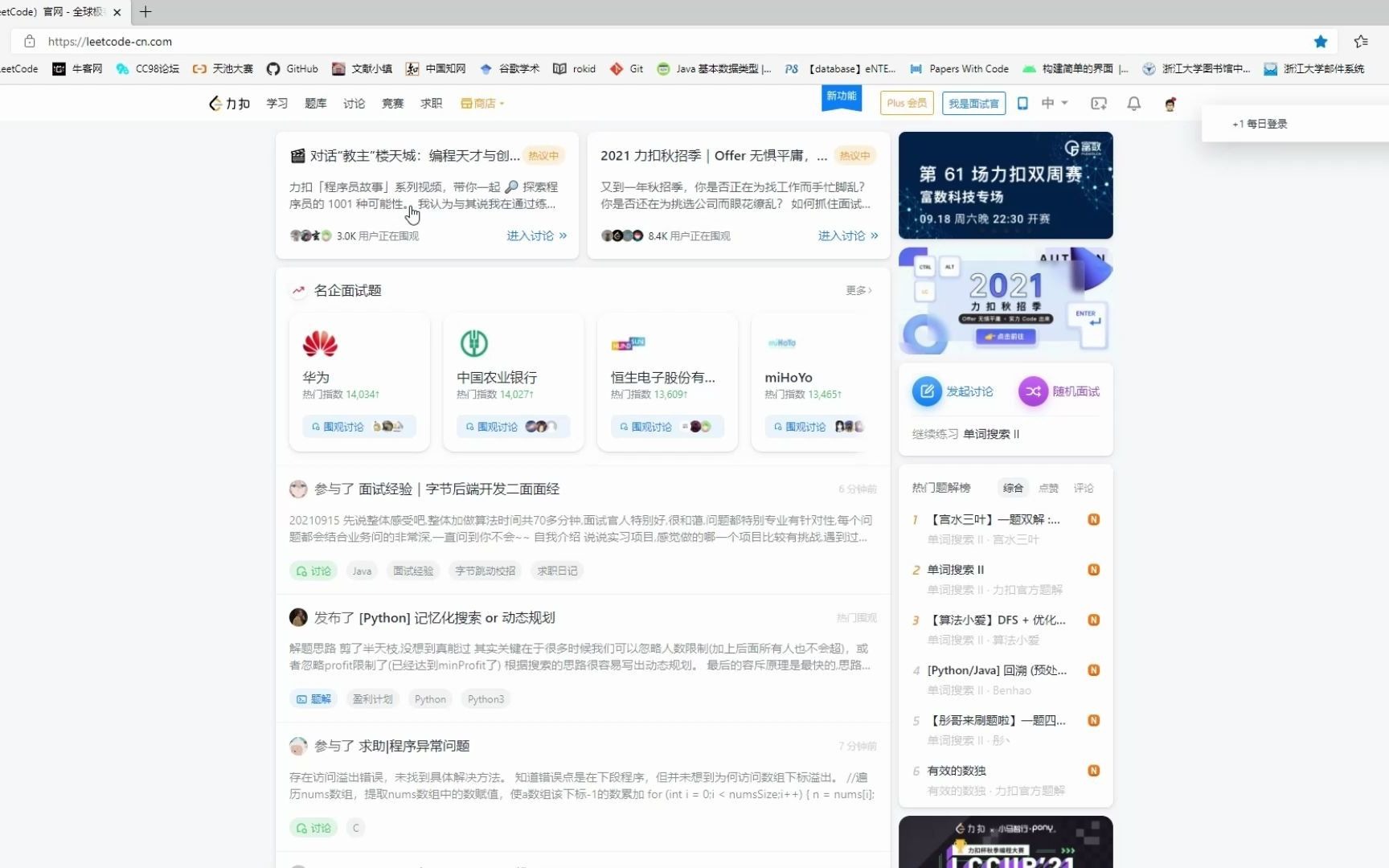Open solution 【算法小爱】DFS + 优化
The width and height of the screenshot is (1389, 868).
tap(997, 620)
